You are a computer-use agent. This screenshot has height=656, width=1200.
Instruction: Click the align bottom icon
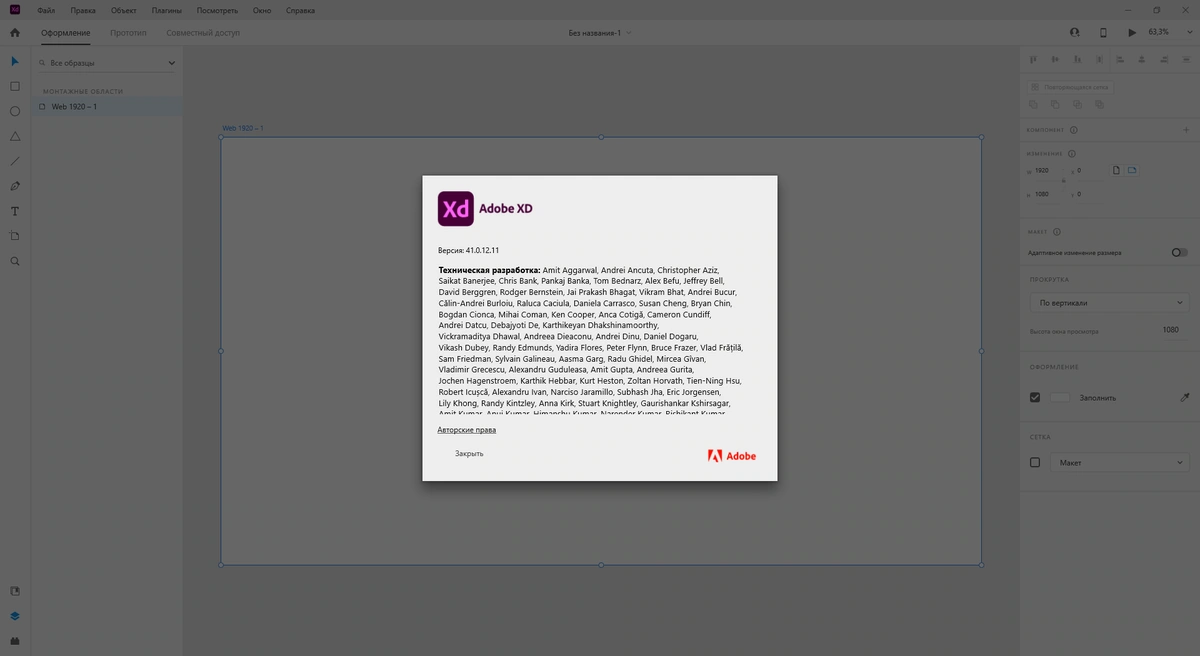click(x=1076, y=60)
